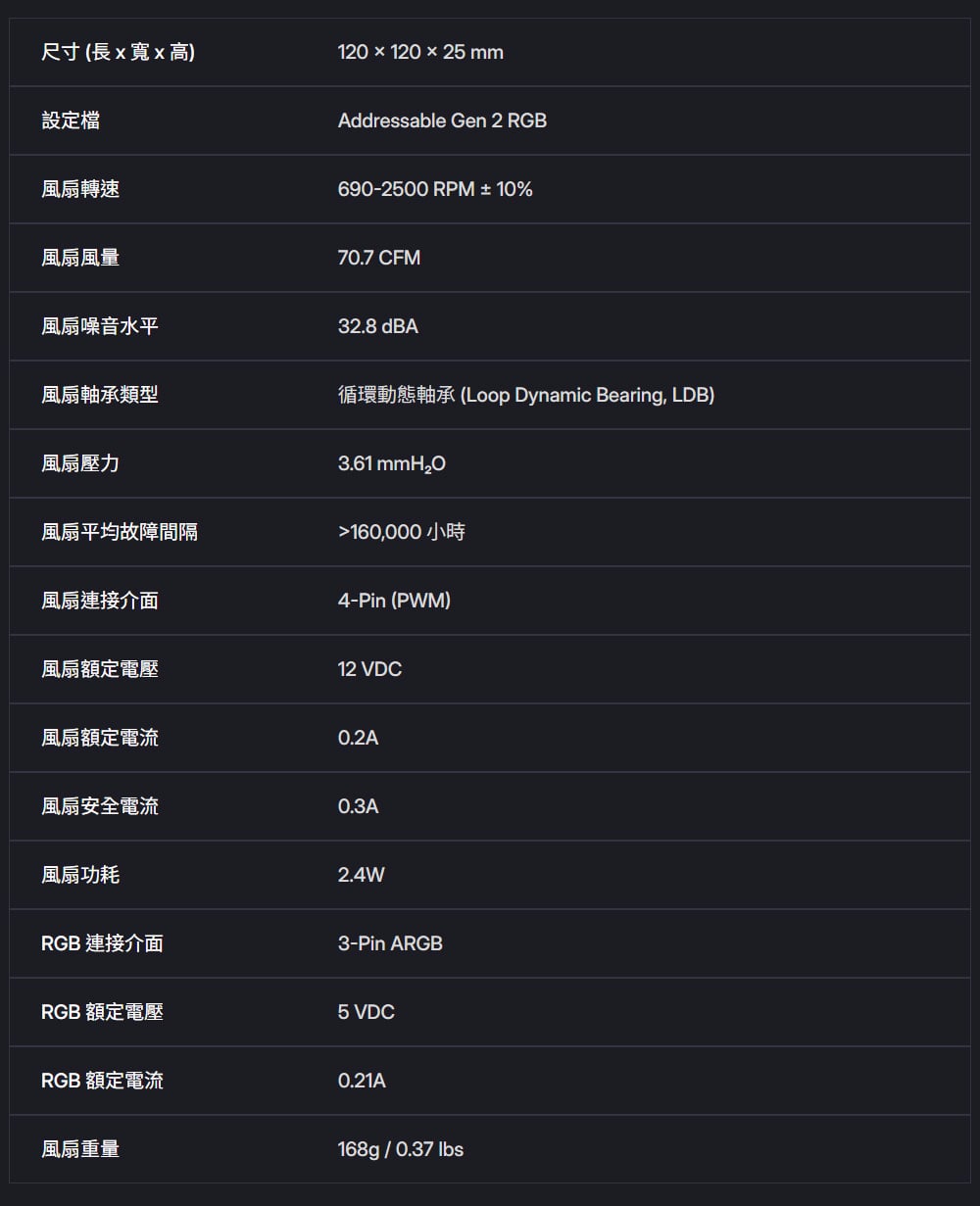
Task: Click the Addressable Gen 2 RGB text
Action: point(442,121)
